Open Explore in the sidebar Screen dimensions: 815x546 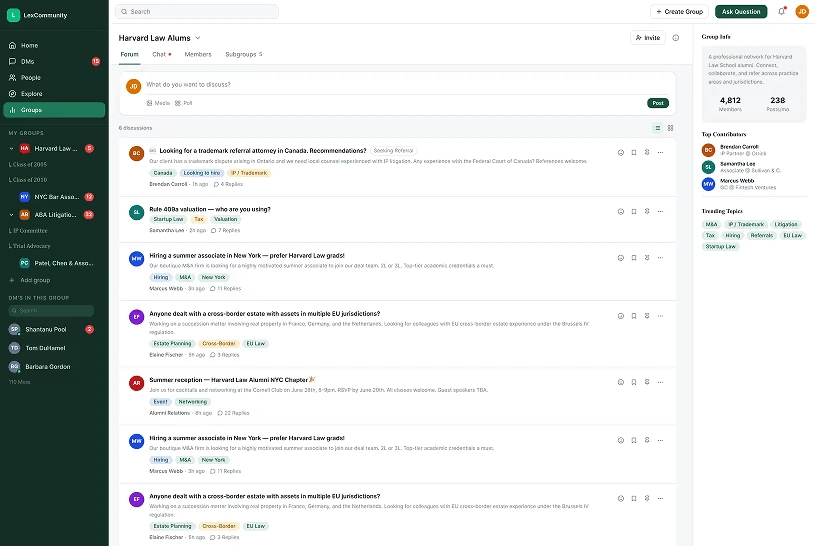(x=31, y=93)
